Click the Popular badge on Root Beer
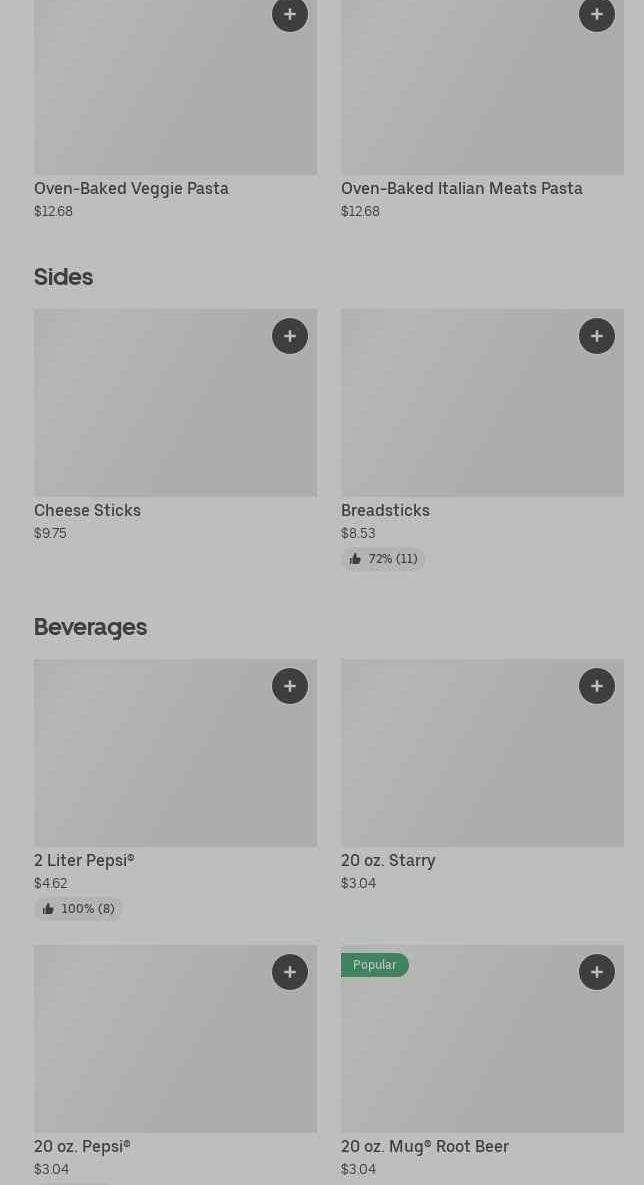The height and width of the screenshot is (1185, 644). pos(374,965)
